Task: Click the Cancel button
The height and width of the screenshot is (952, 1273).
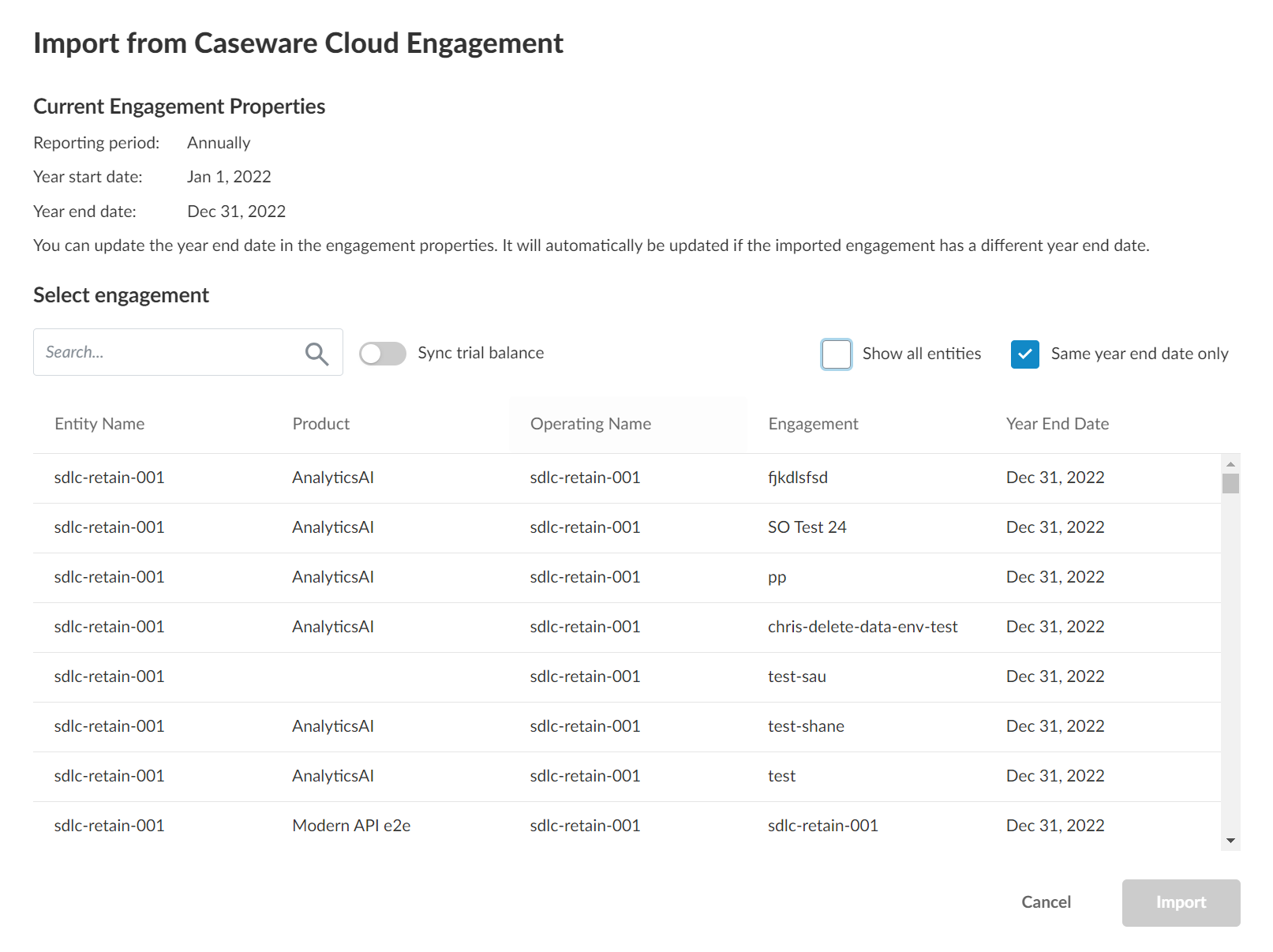Action: (x=1046, y=902)
